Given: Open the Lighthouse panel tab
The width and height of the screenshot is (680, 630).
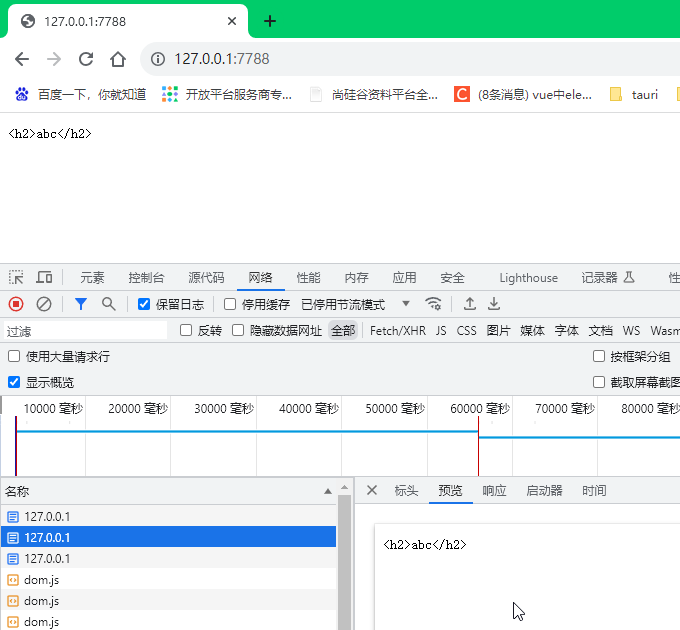Looking at the screenshot, I should tap(529, 277).
